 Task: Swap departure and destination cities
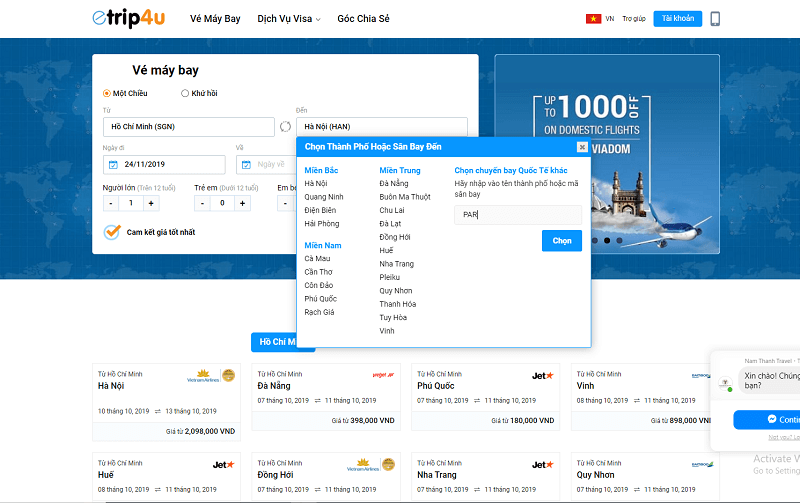coord(285,127)
